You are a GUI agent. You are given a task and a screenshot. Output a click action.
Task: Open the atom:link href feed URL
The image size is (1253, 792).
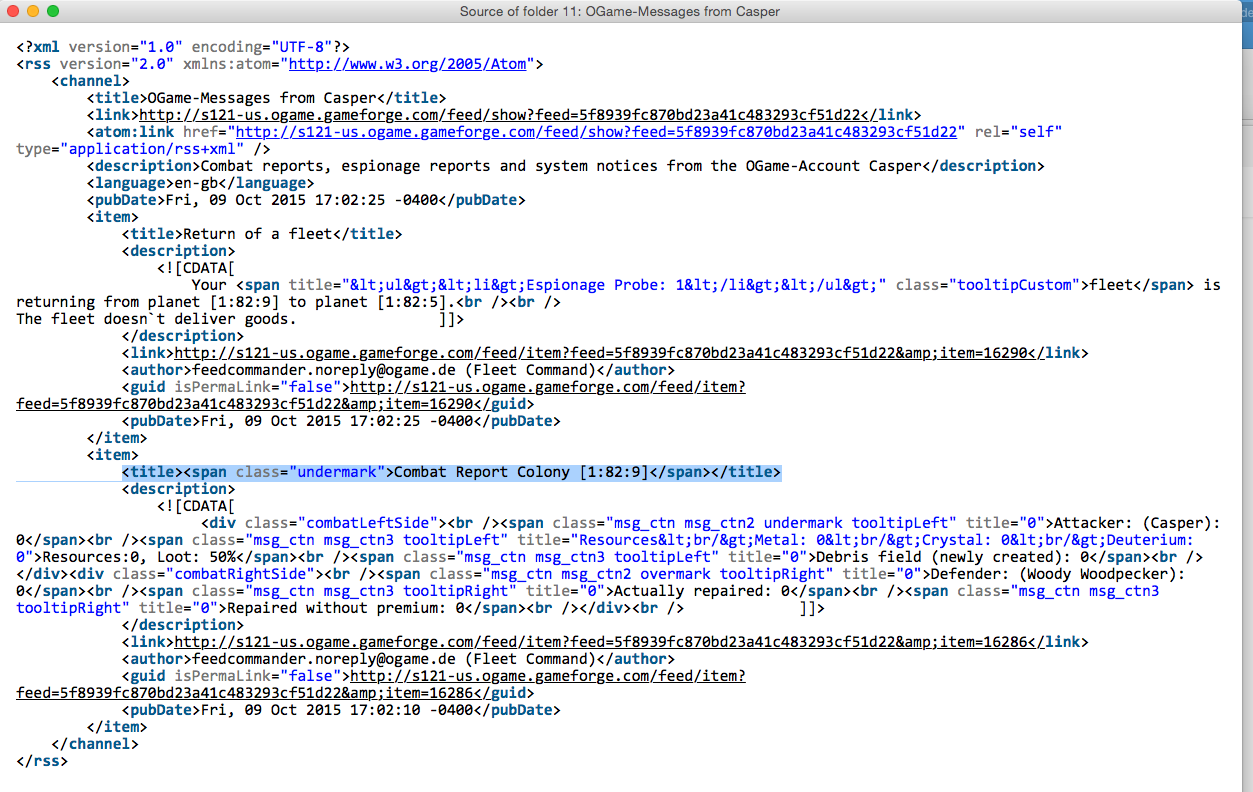(x=597, y=132)
